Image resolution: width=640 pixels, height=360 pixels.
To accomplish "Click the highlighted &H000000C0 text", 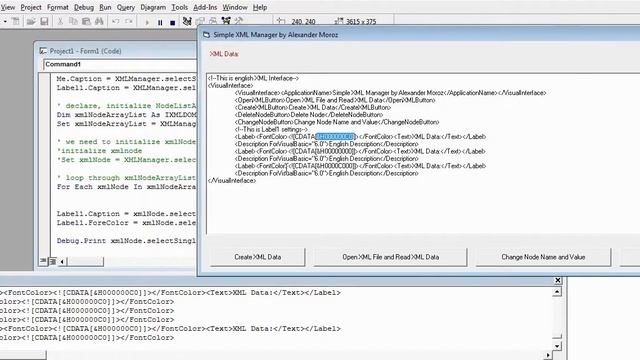I will point(336,137).
